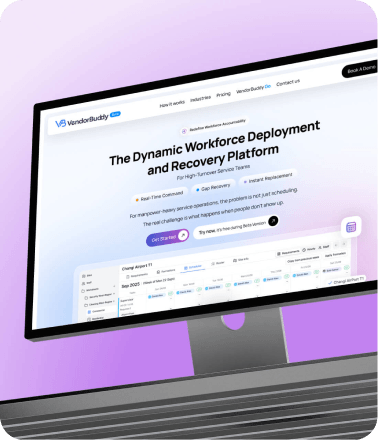Click the Changi Airport T1 checkmark toast
The width and height of the screenshot is (378, 440).
346,281
